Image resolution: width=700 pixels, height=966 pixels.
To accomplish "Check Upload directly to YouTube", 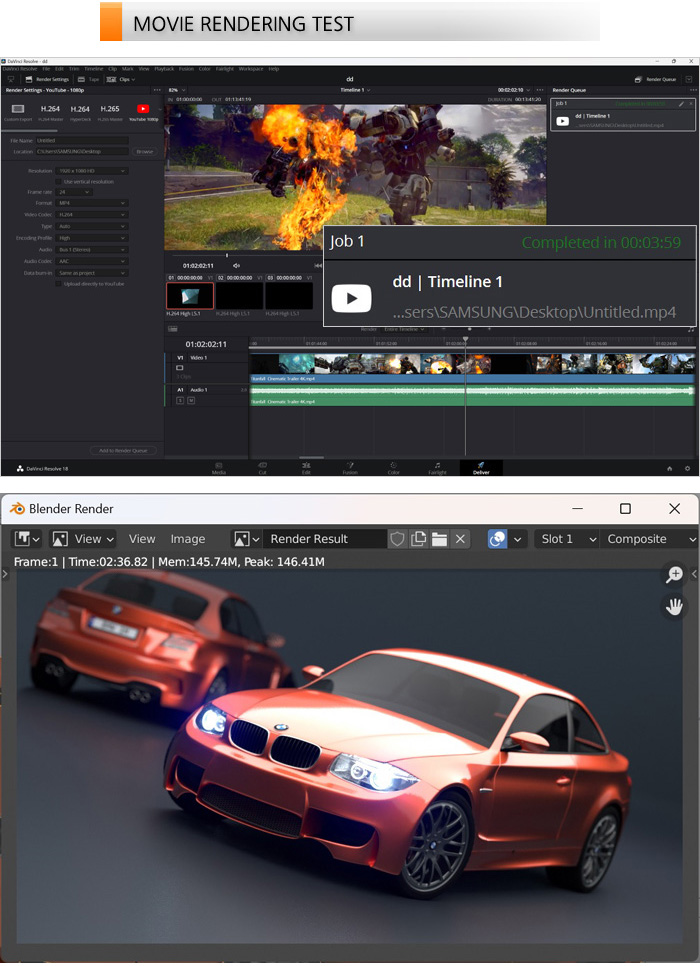I will (59, 284).
